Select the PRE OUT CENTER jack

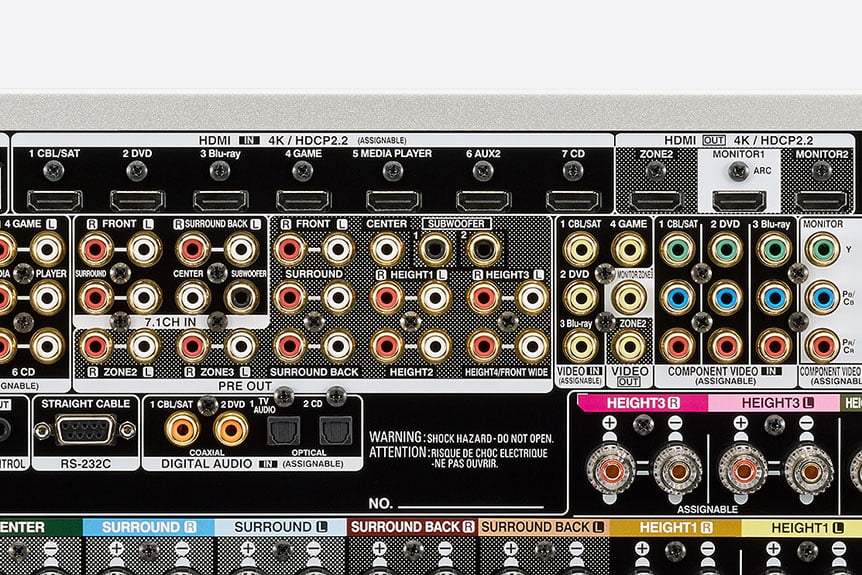(x=386, y=249)
